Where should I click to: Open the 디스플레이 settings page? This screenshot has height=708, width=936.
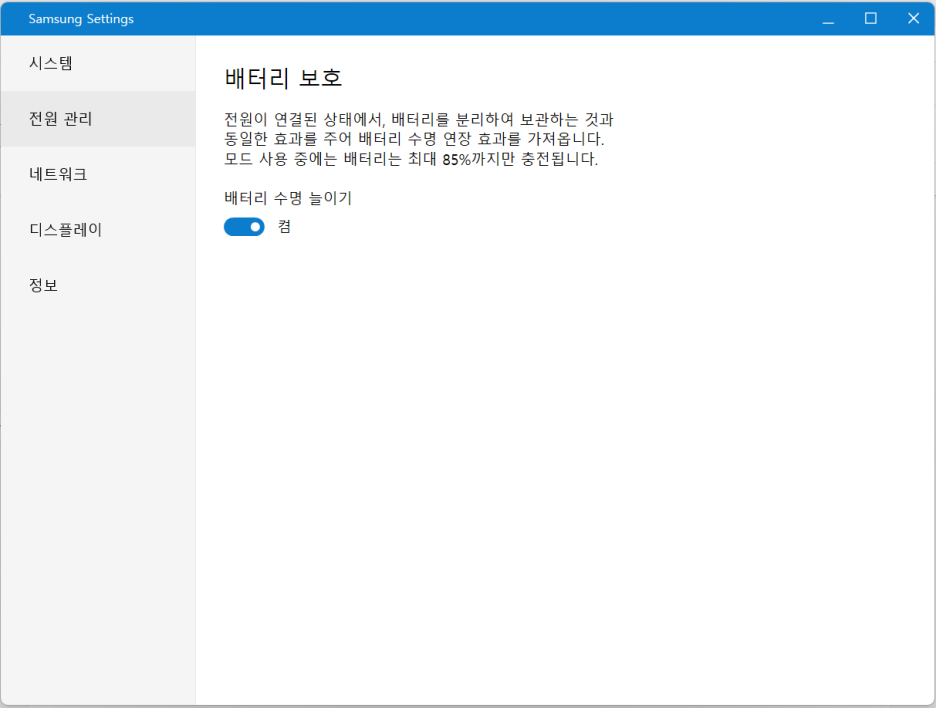pyautogui.click(x=98, y=230)
